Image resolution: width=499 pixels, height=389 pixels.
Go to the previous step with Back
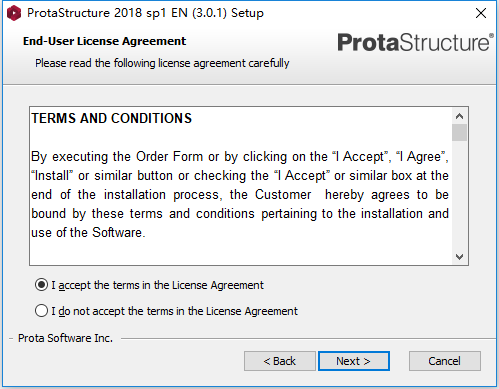[280, 361]
